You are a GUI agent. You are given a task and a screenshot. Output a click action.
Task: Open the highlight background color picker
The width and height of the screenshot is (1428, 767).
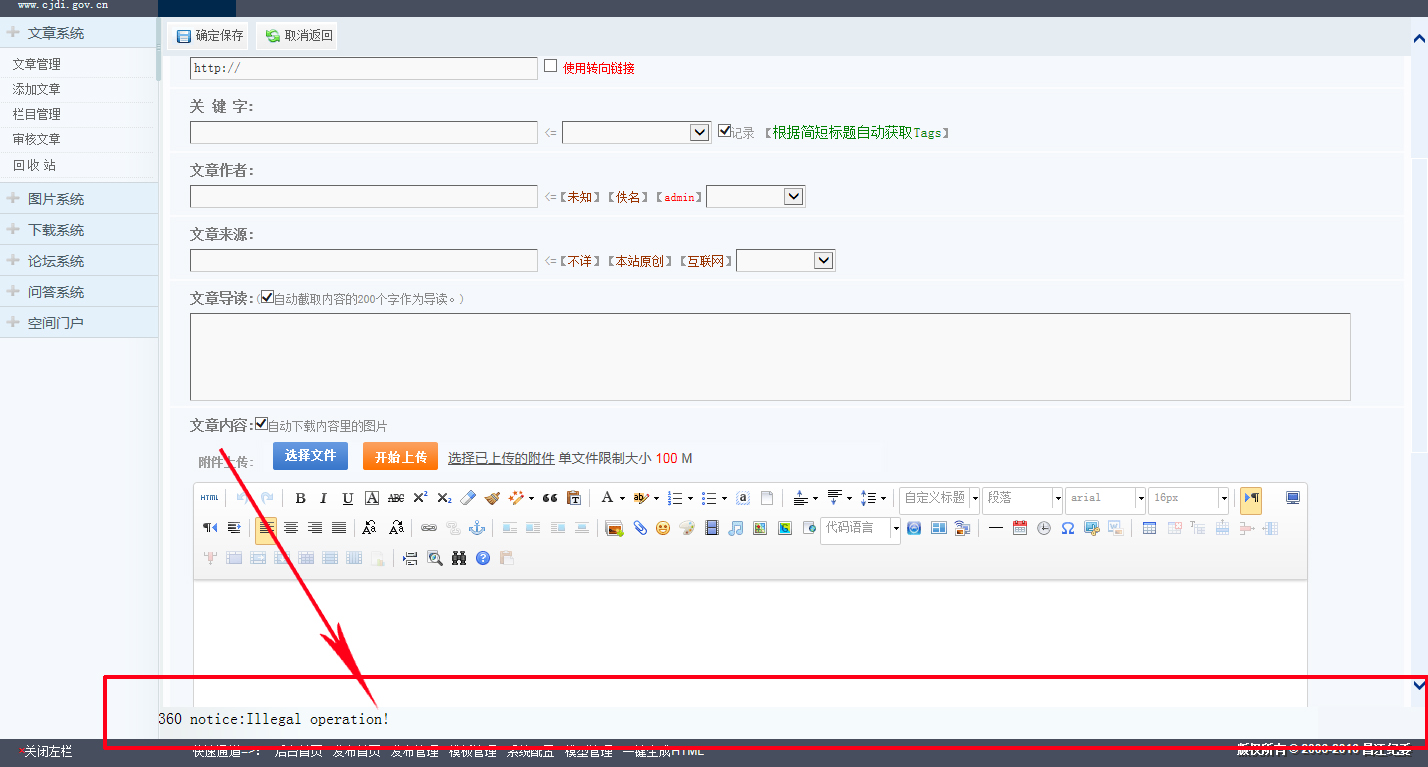pos(641,498)
